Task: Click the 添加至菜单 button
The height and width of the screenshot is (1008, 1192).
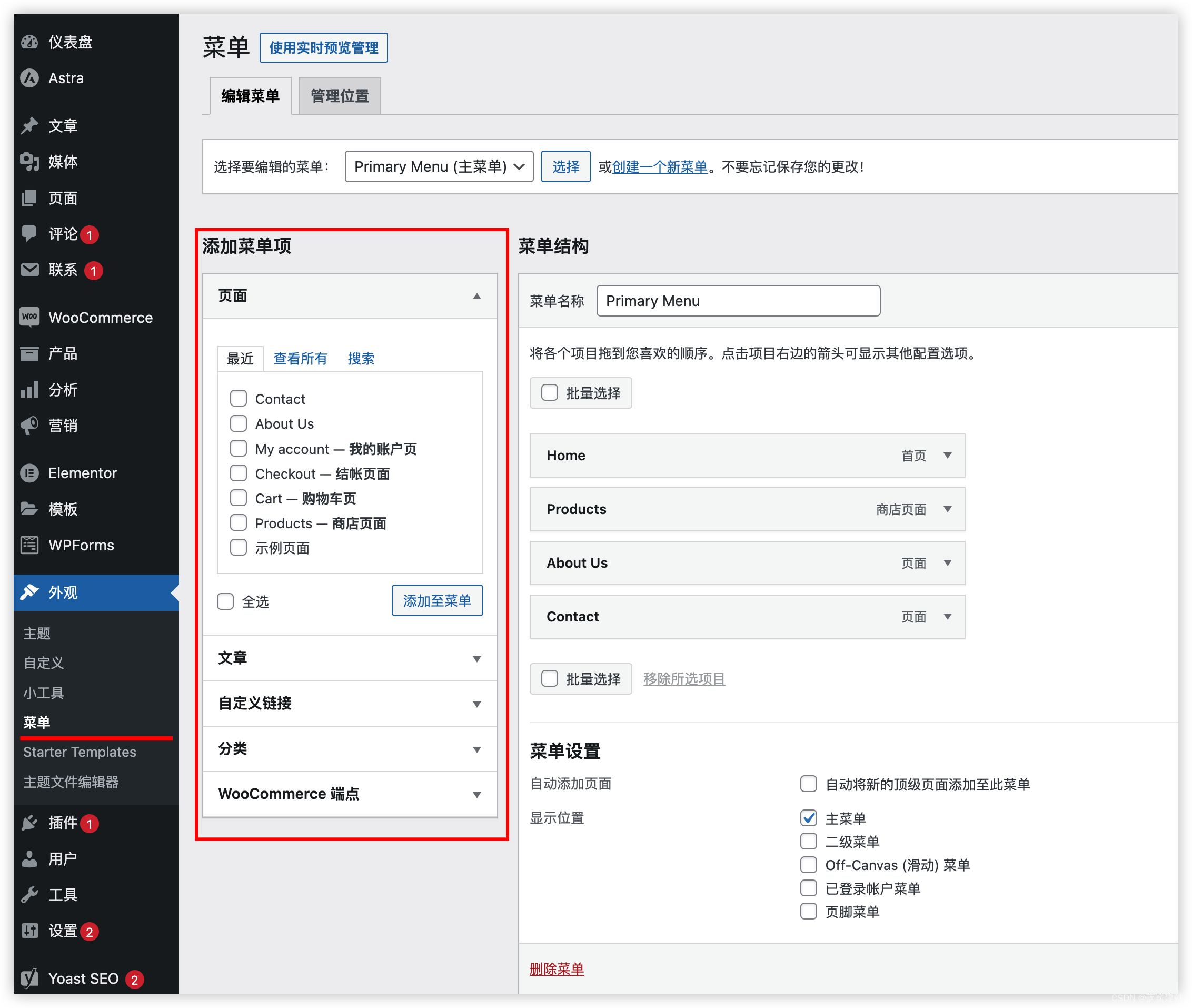Action: (x=437, y=600)
